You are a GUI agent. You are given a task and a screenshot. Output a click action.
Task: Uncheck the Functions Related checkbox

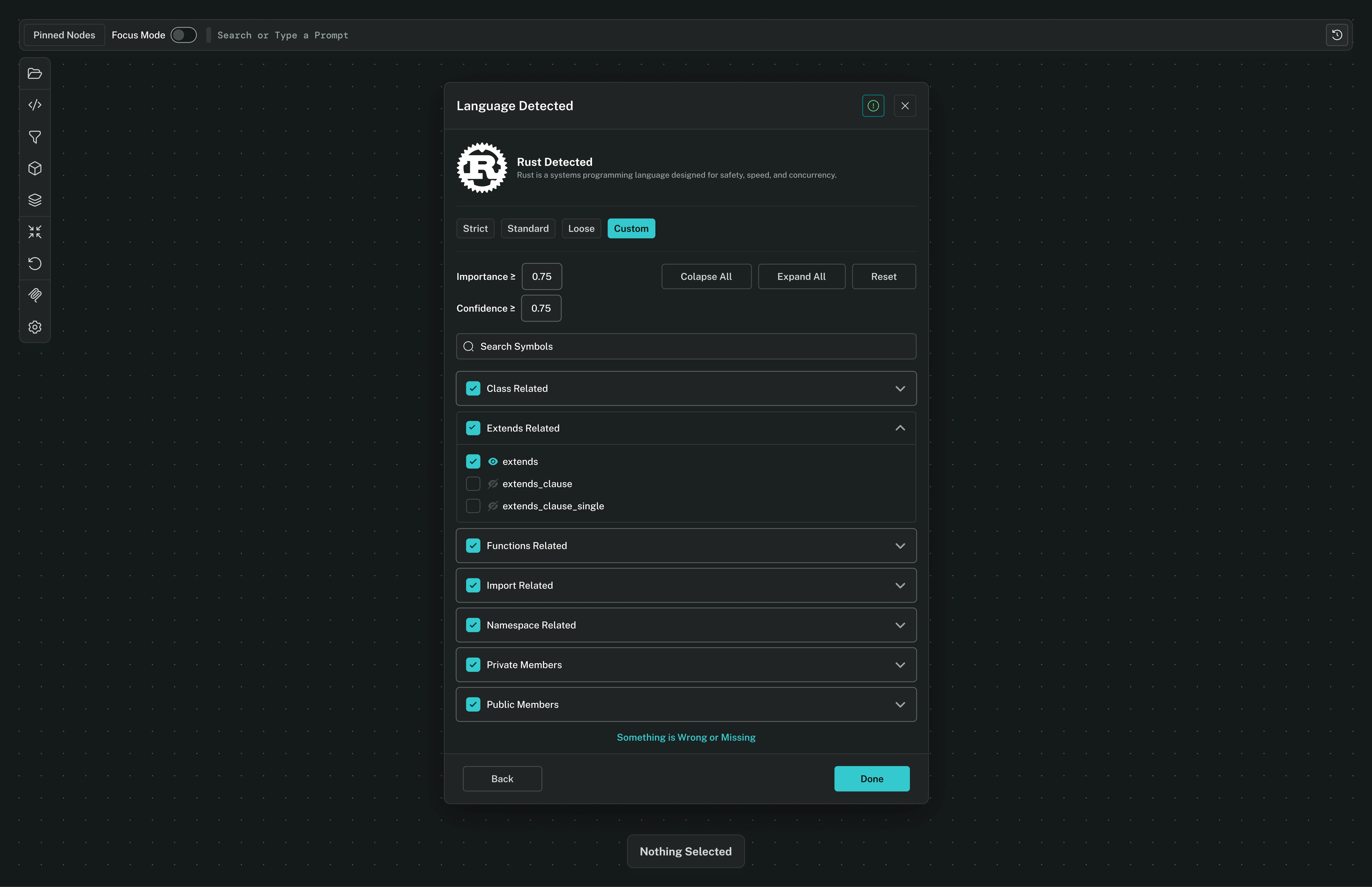pos(473,545)
